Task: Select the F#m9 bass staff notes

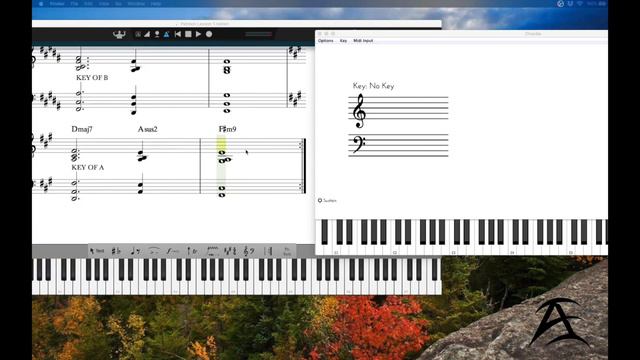Action: [222, 191]
